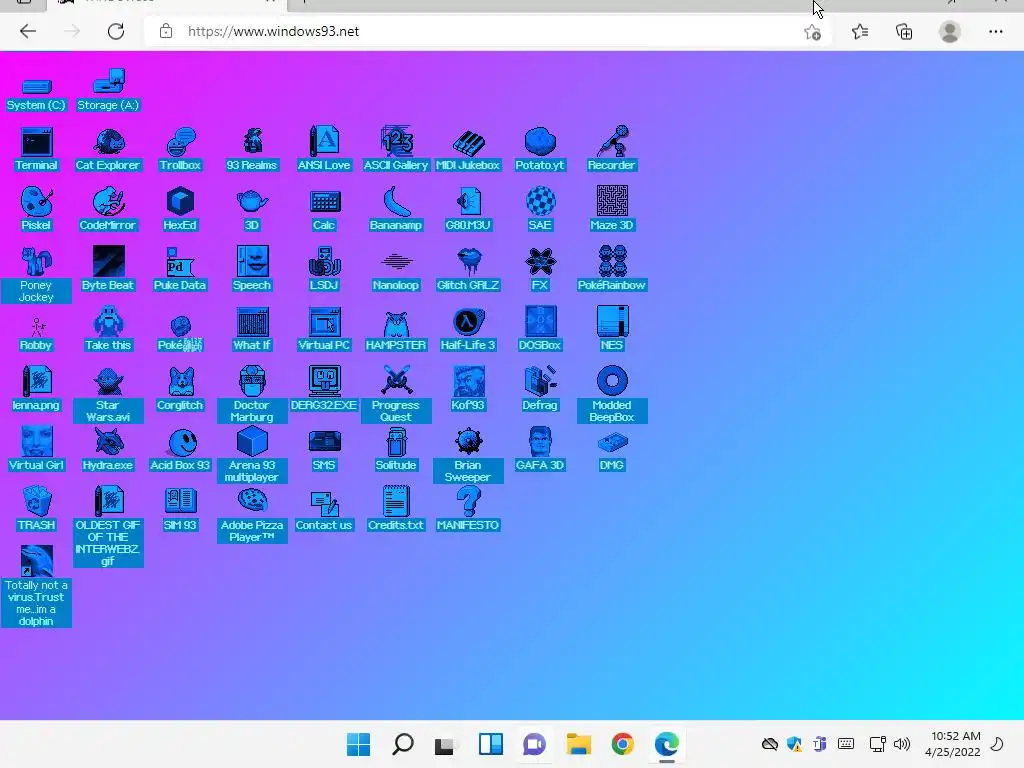Open File Explorer from the taskbar
1024x768 pixels.
[x=579, y=744]
